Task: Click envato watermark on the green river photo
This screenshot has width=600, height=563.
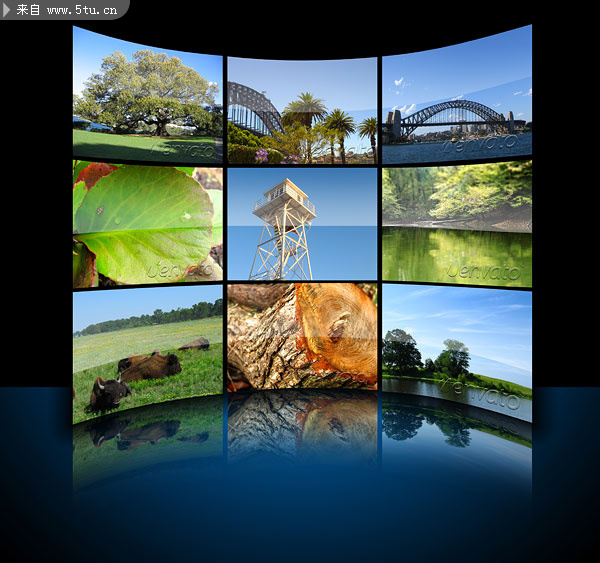Action: pos(484,271)
